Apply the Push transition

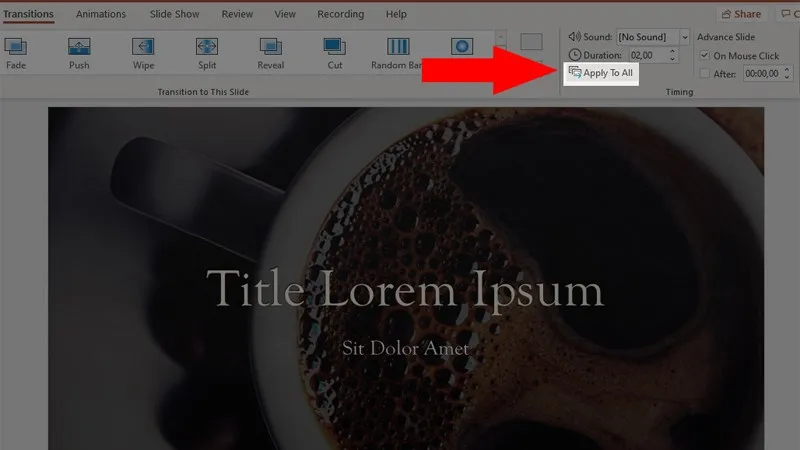79,51
